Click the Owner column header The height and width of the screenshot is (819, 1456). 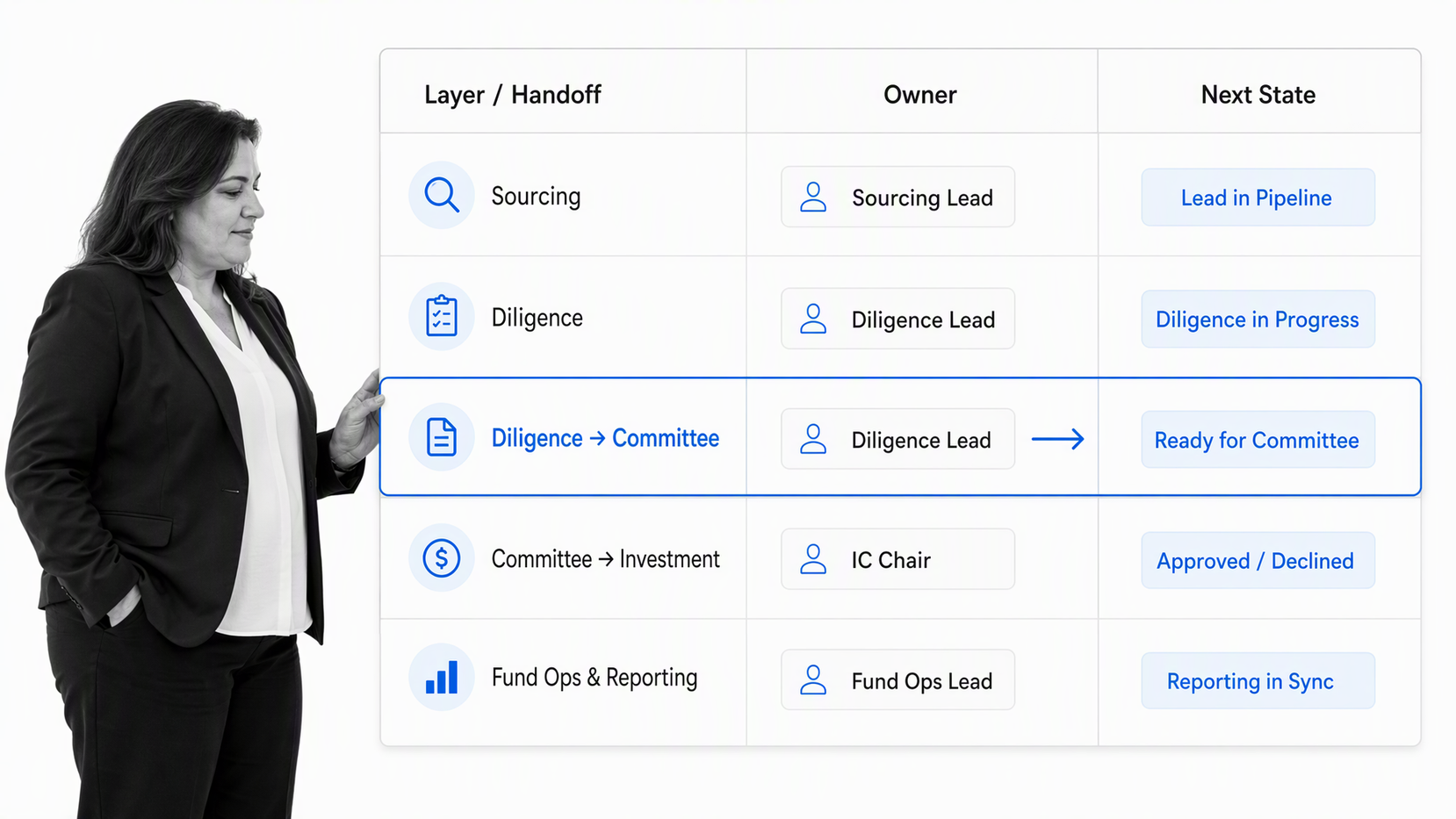[x=920, y=95]
